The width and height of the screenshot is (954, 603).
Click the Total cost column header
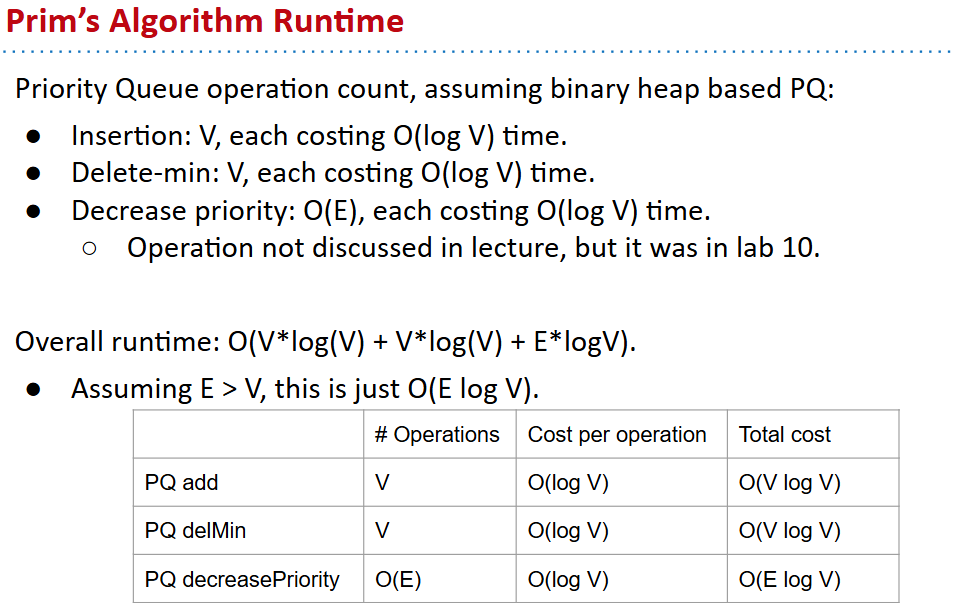click(785, 435)
